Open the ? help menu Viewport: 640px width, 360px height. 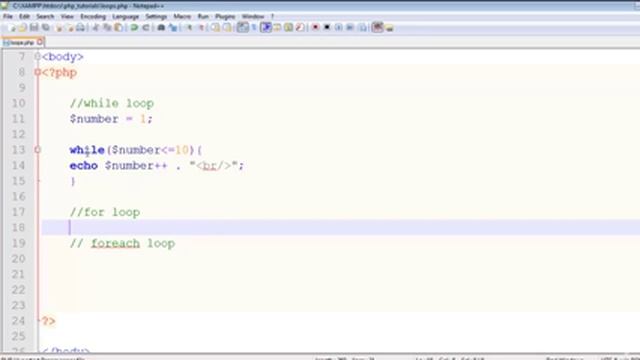click(x=272, y=17)
